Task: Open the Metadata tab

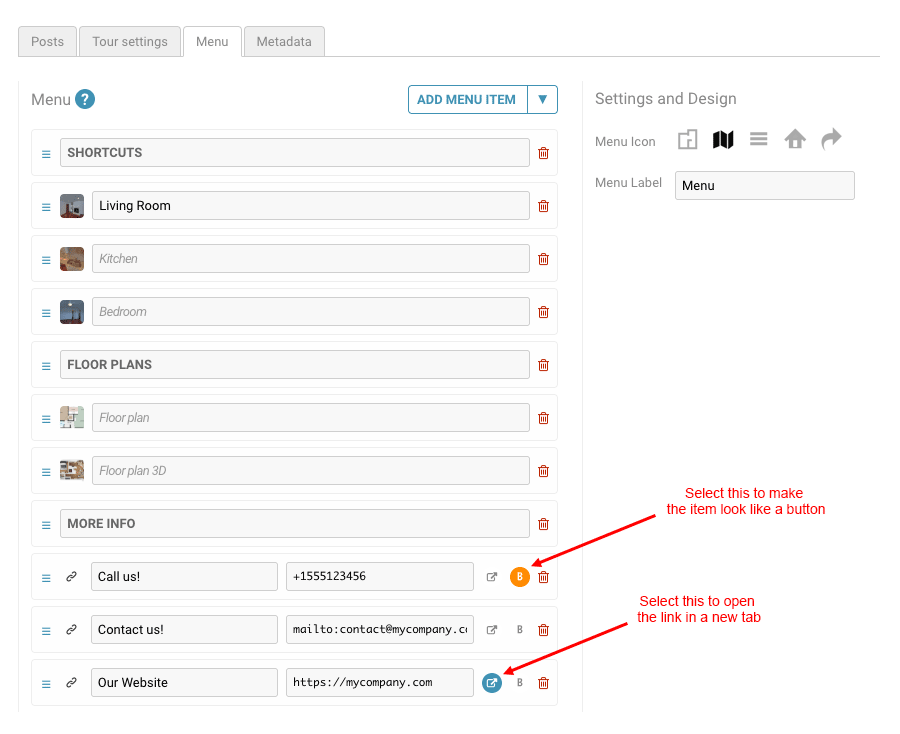Action: pos(284,42)
